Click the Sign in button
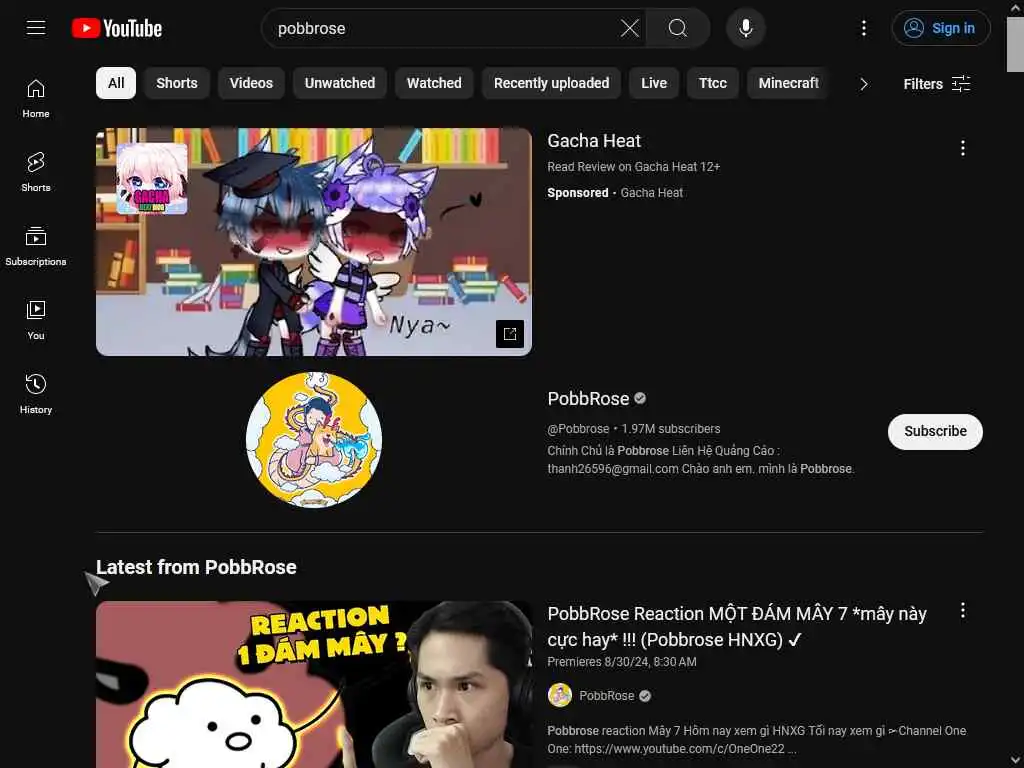 click(940, 28)
